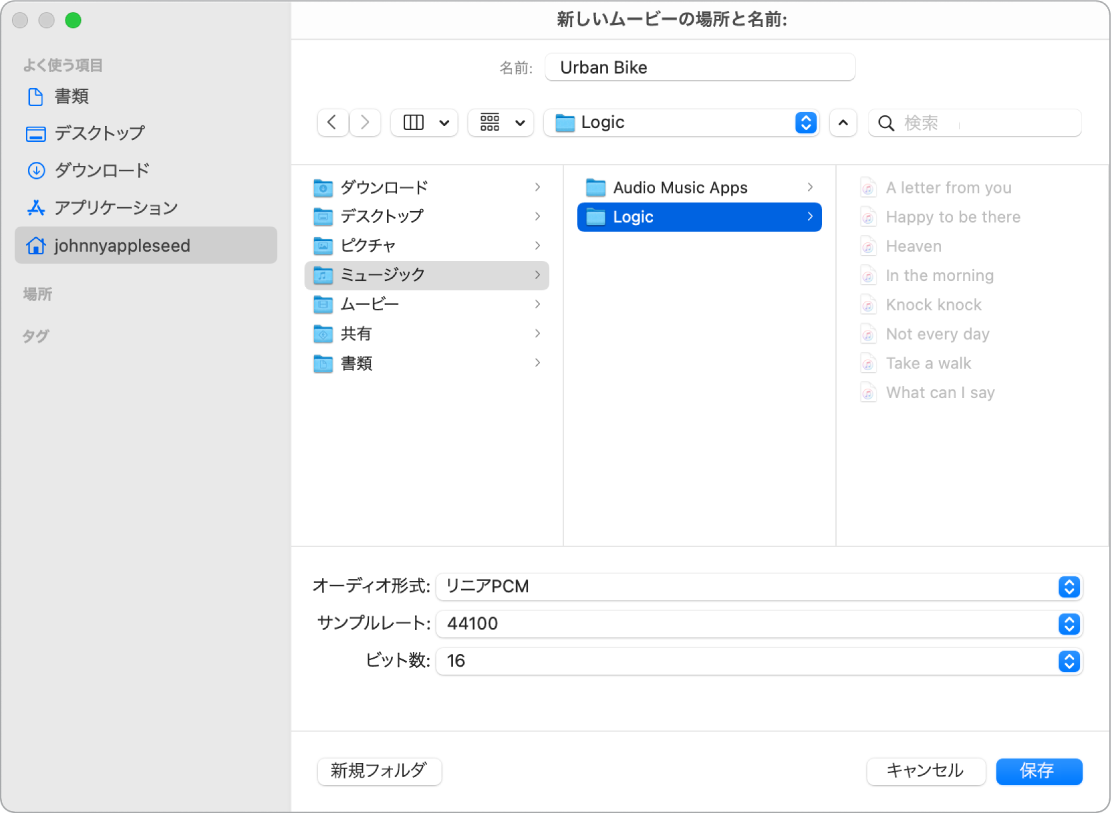Click the Urban Bike name field
1112x814 pixels.
click(x=699, y=67)
